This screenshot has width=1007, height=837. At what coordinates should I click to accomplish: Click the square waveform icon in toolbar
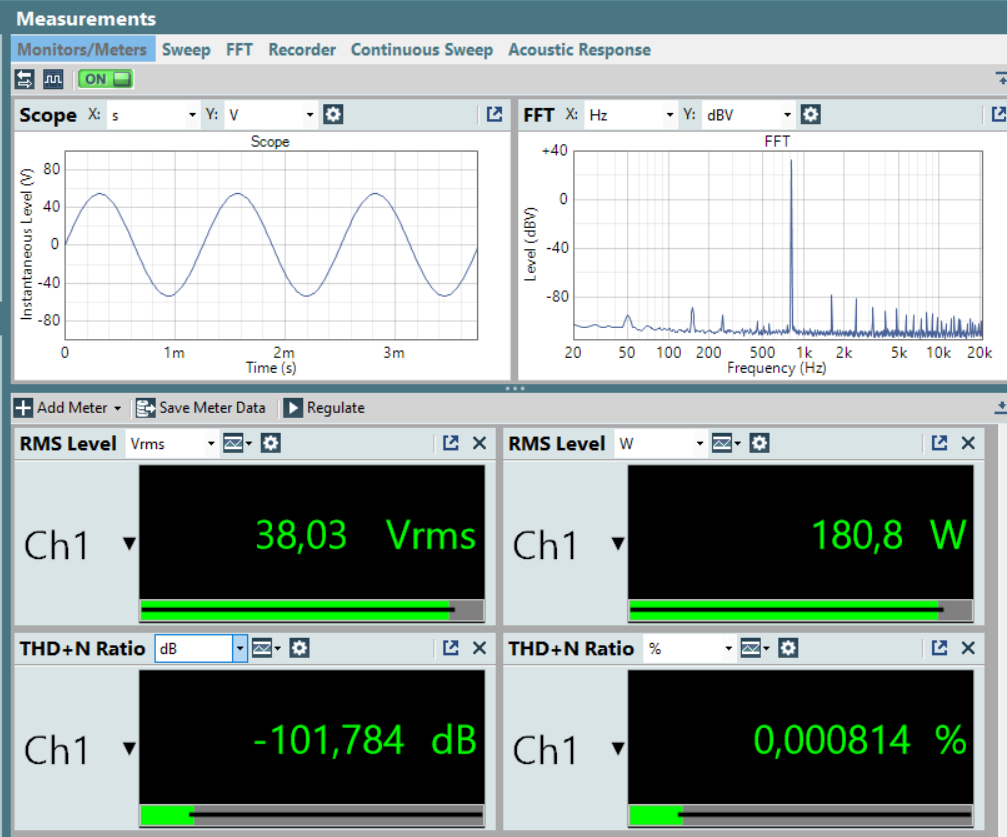[x=53, y=80]
